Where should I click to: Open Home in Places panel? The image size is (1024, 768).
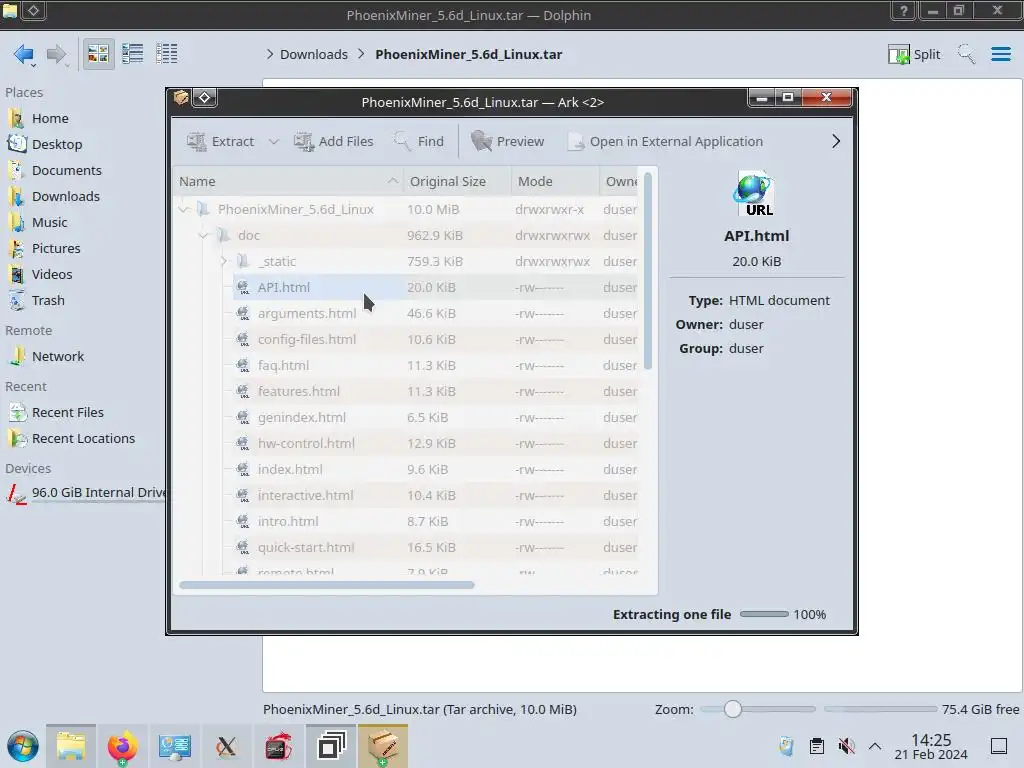pyautogui.click(x=50, y=118)
